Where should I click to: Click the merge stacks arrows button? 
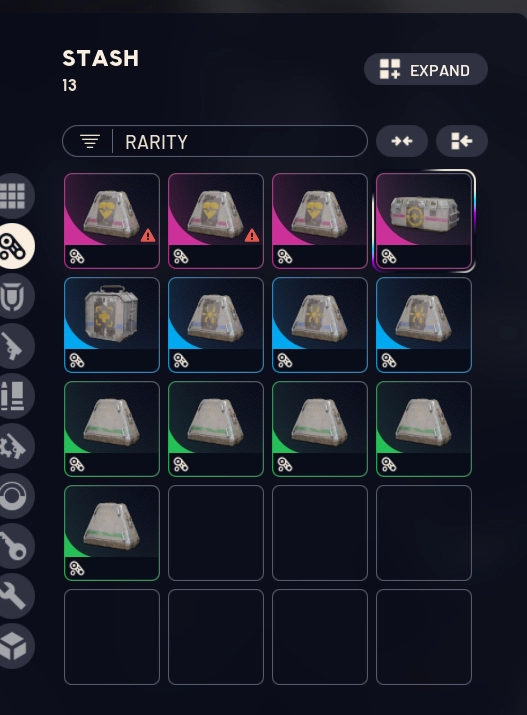[402, 141]
